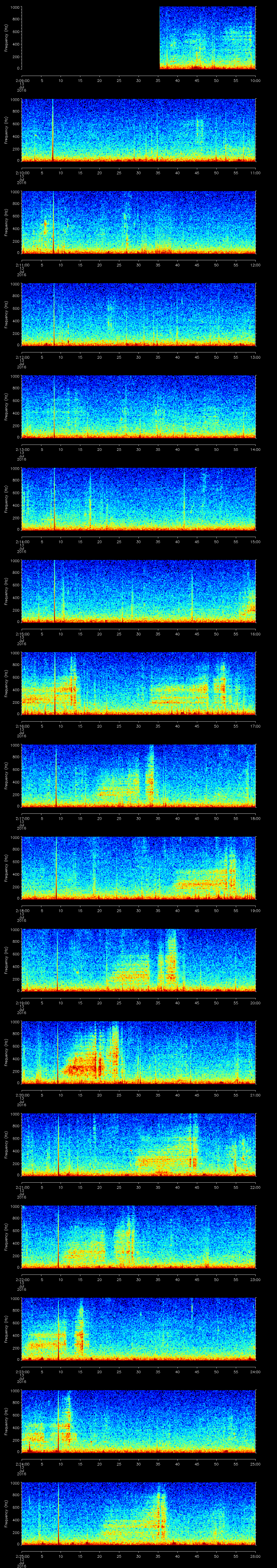This screenshot has height=1568, width=277.
Task: Click the "18:00" end time label
Action: point(255,818)
